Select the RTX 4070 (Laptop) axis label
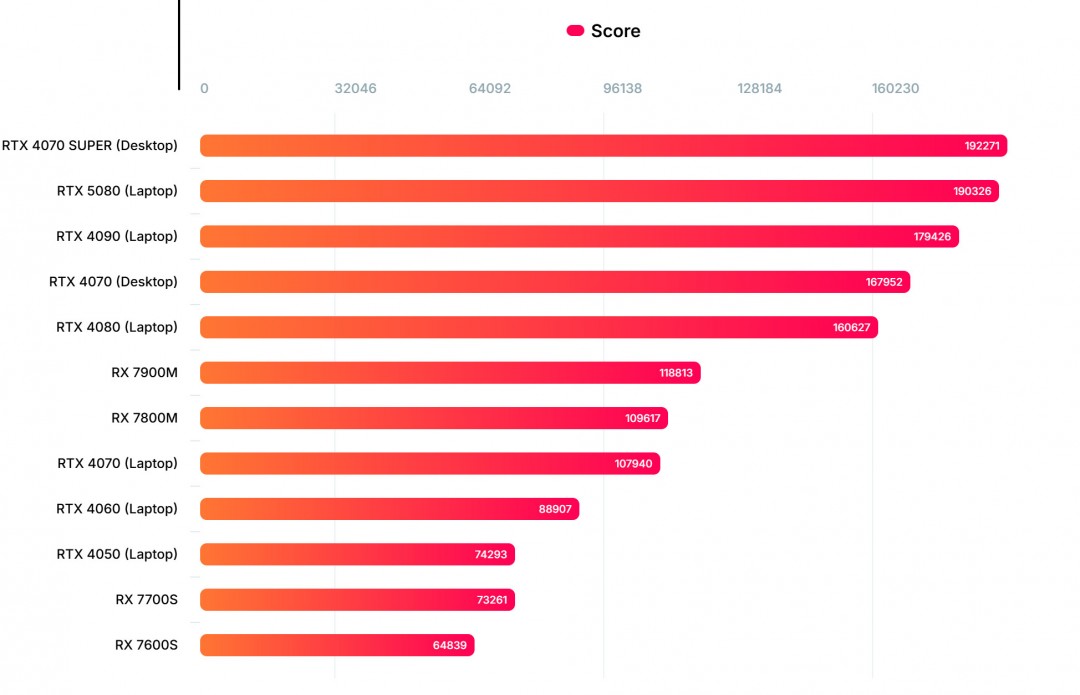Screen dimensions: 1080x695 coord(117,463)
